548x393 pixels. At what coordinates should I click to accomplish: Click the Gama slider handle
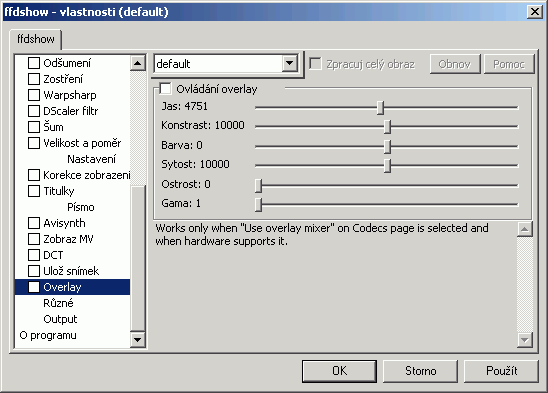[x=258, y=204]
